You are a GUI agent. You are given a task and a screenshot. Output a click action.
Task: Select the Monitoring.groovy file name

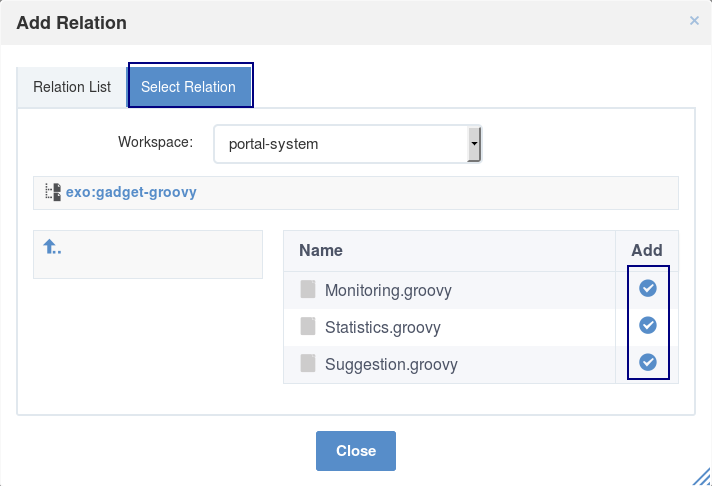coord(388,291)
